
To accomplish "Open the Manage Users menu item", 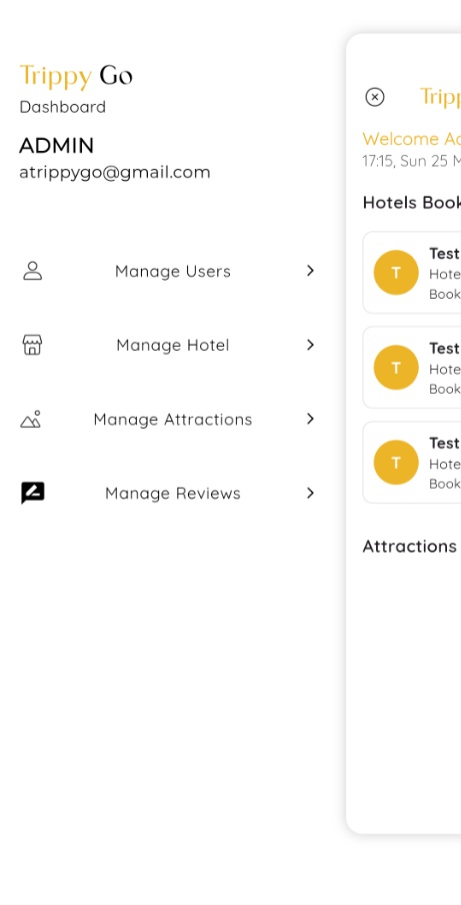I will point(168,271).
